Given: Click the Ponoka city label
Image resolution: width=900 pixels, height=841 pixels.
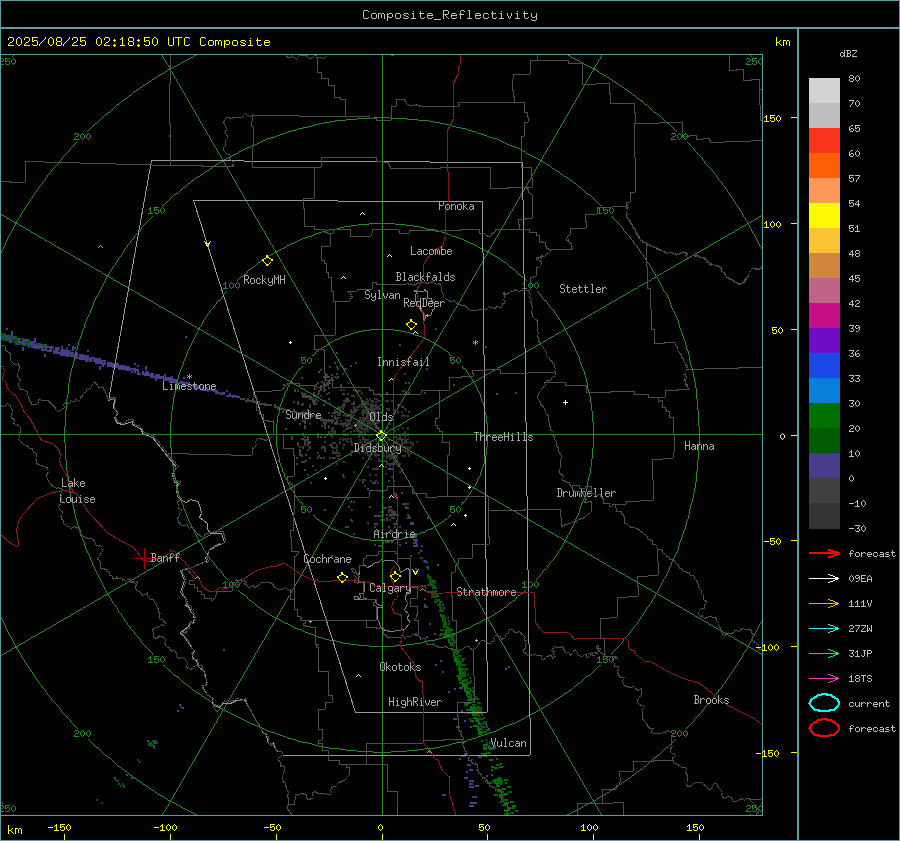Looking at the screenshot, I should (x=456, y=206).
